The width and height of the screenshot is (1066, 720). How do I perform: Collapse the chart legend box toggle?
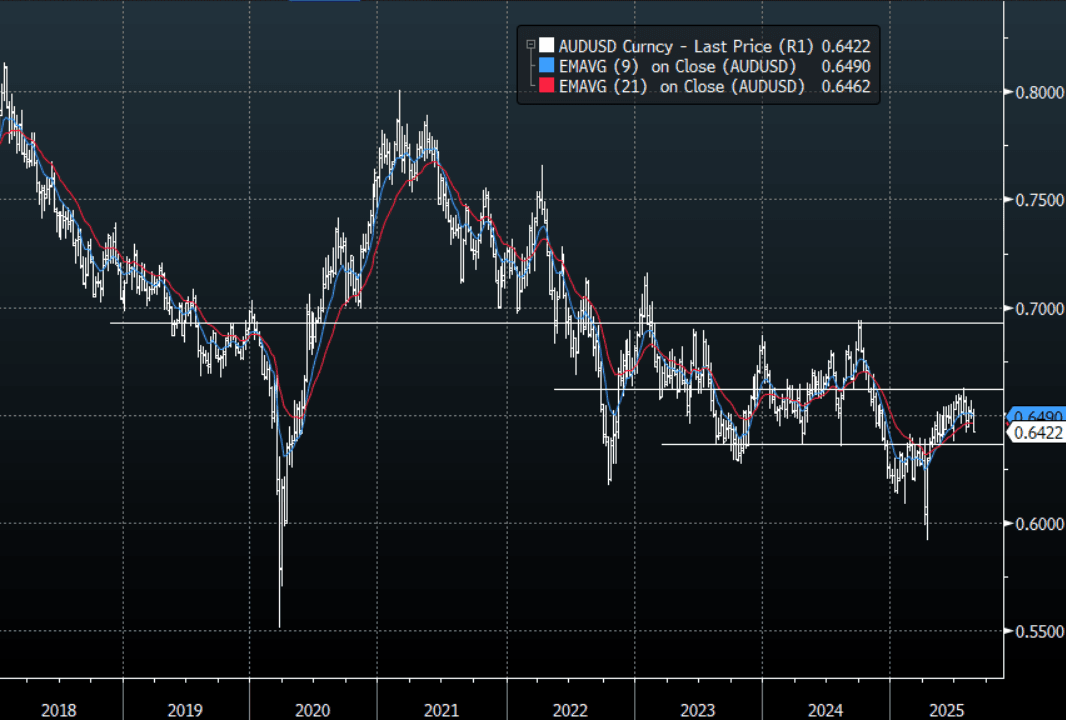tap(531, 46)
